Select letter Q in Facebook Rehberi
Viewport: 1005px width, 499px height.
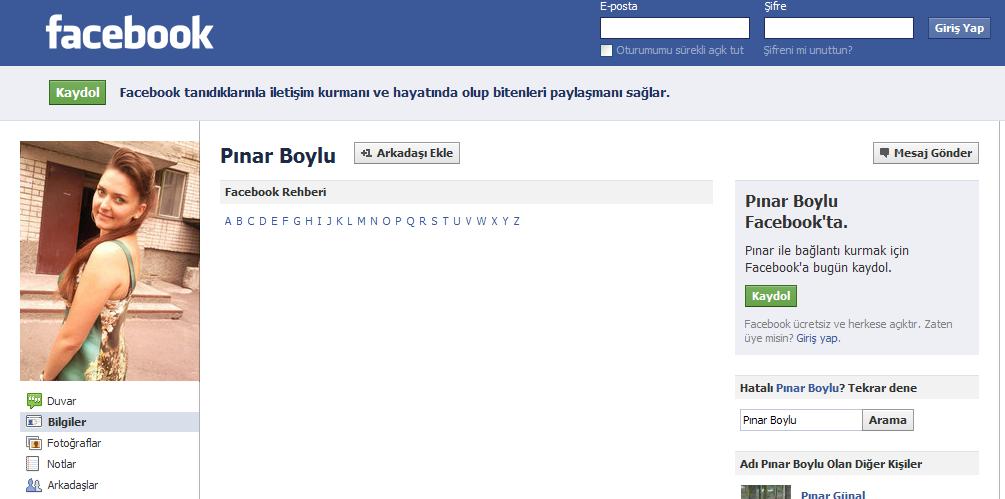410,222
